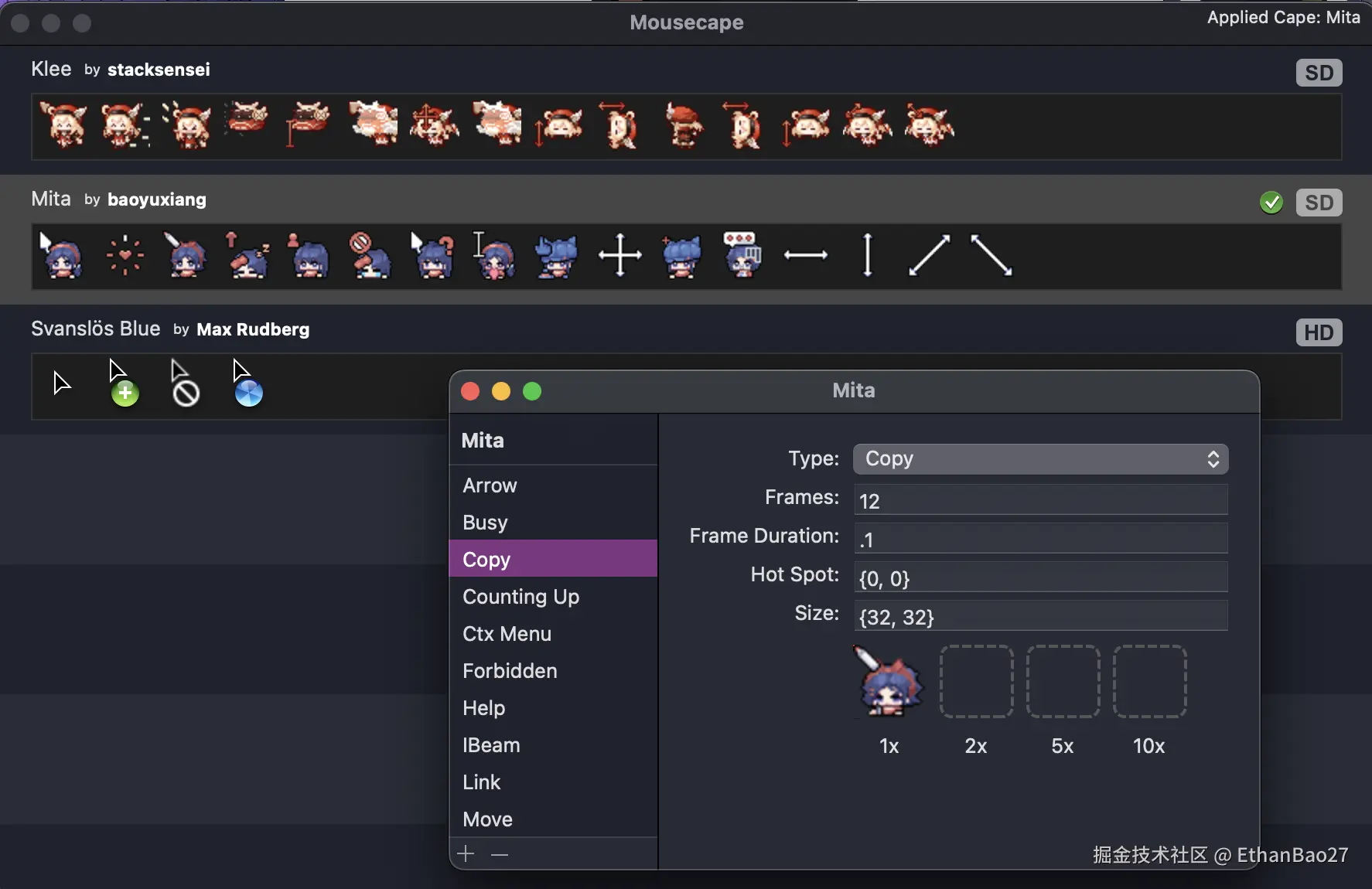The image size is (1372, 889).
Task: Click the Frame Duration field
Action: 1040,539
